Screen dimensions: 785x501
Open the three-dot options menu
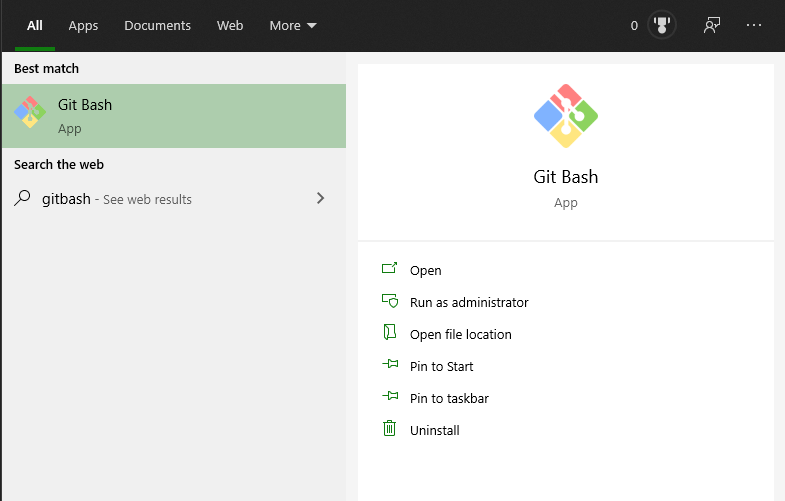pyautogui.click(x=754, y=26)
